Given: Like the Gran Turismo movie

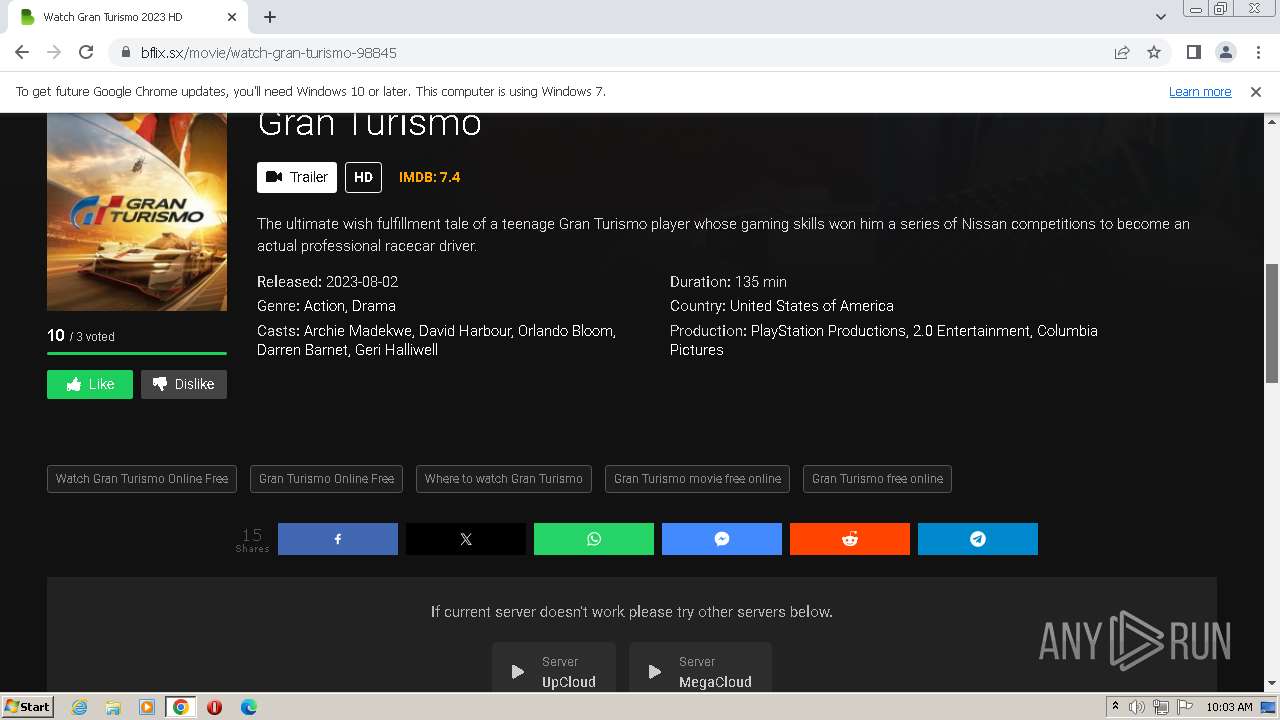Looking at the screenshot, I should tap(90, 384).
